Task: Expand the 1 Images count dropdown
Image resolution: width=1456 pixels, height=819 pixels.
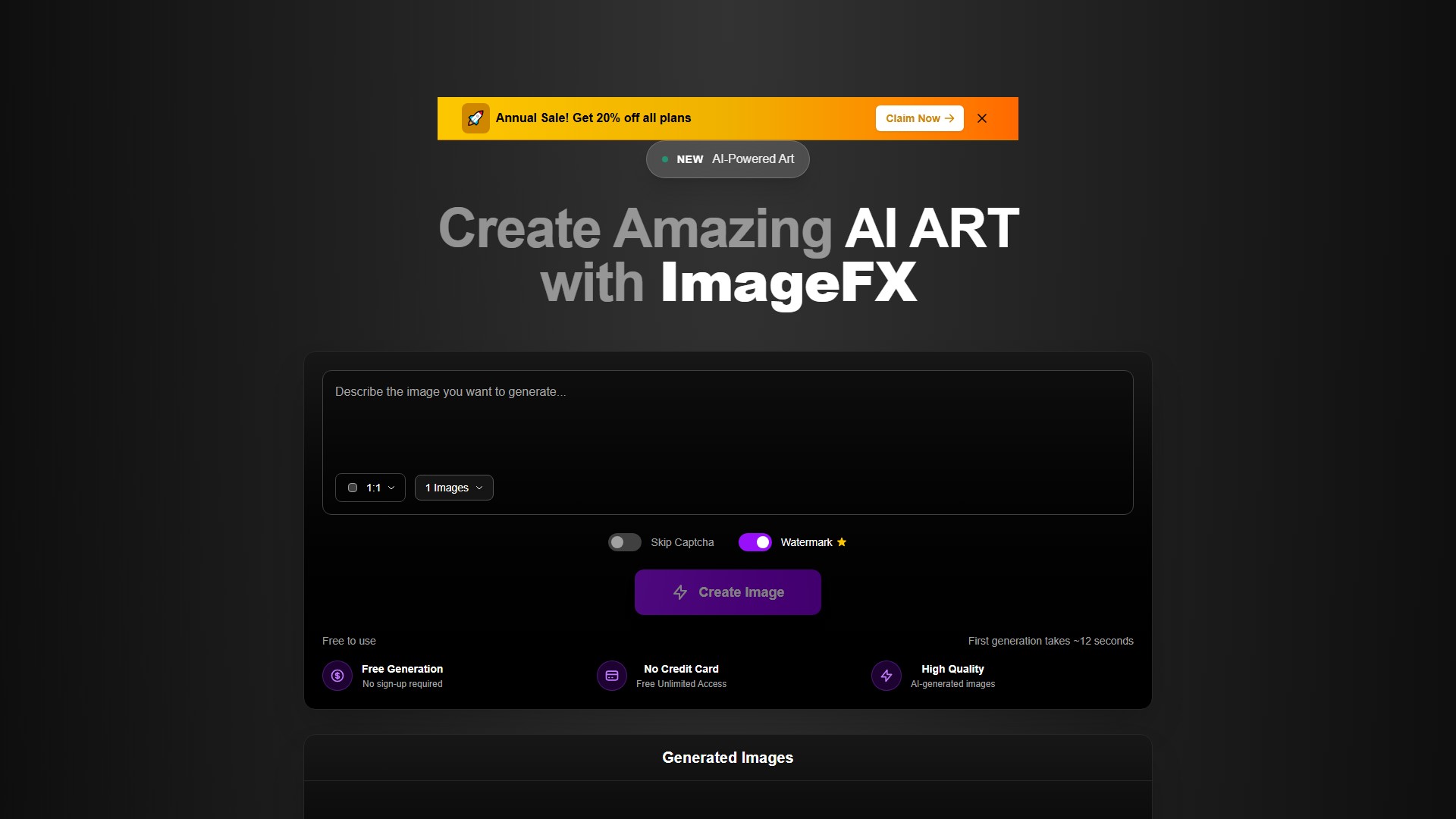Action: point(453,488)
